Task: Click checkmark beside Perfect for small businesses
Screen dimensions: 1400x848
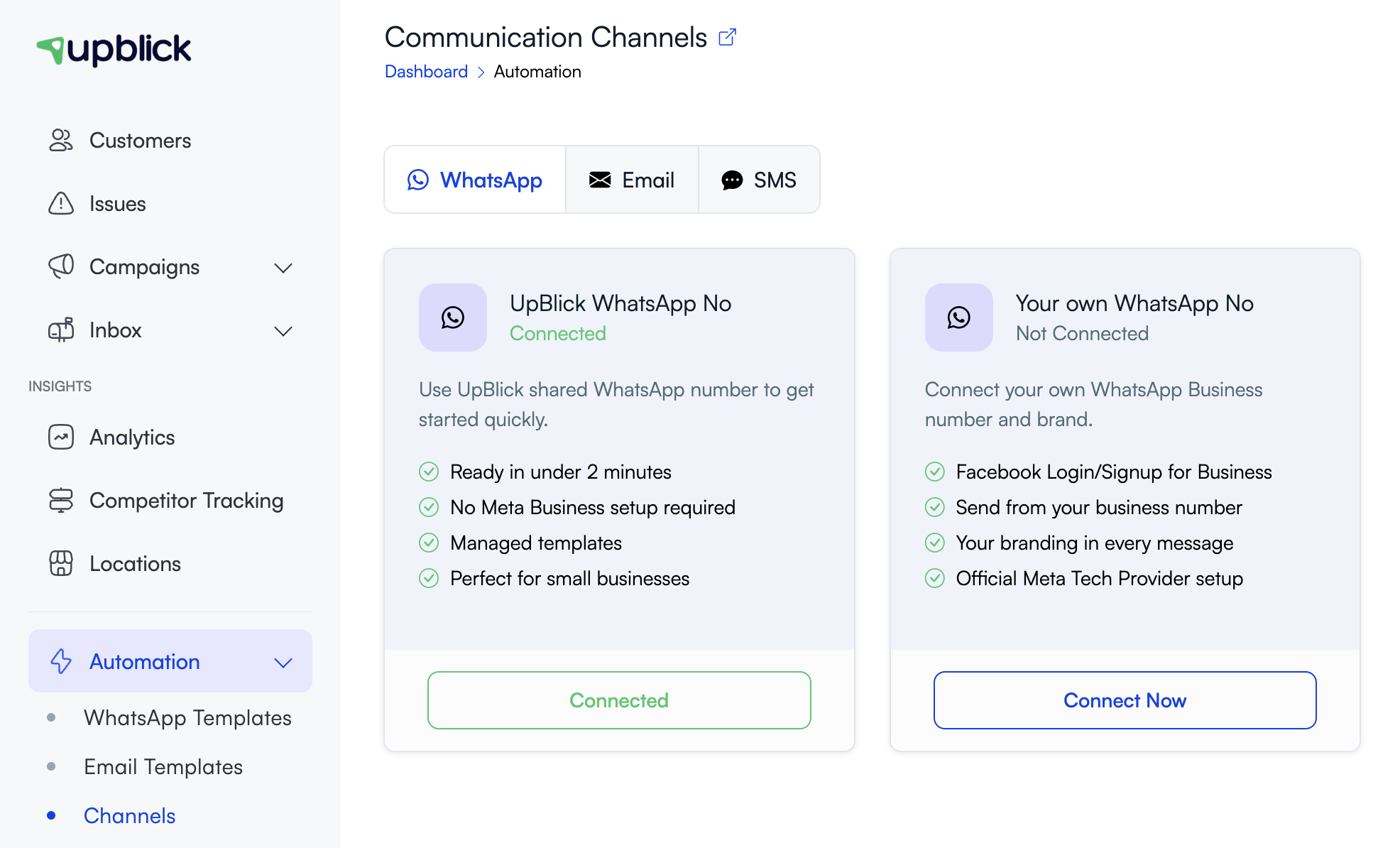Action: click(429, 578)
